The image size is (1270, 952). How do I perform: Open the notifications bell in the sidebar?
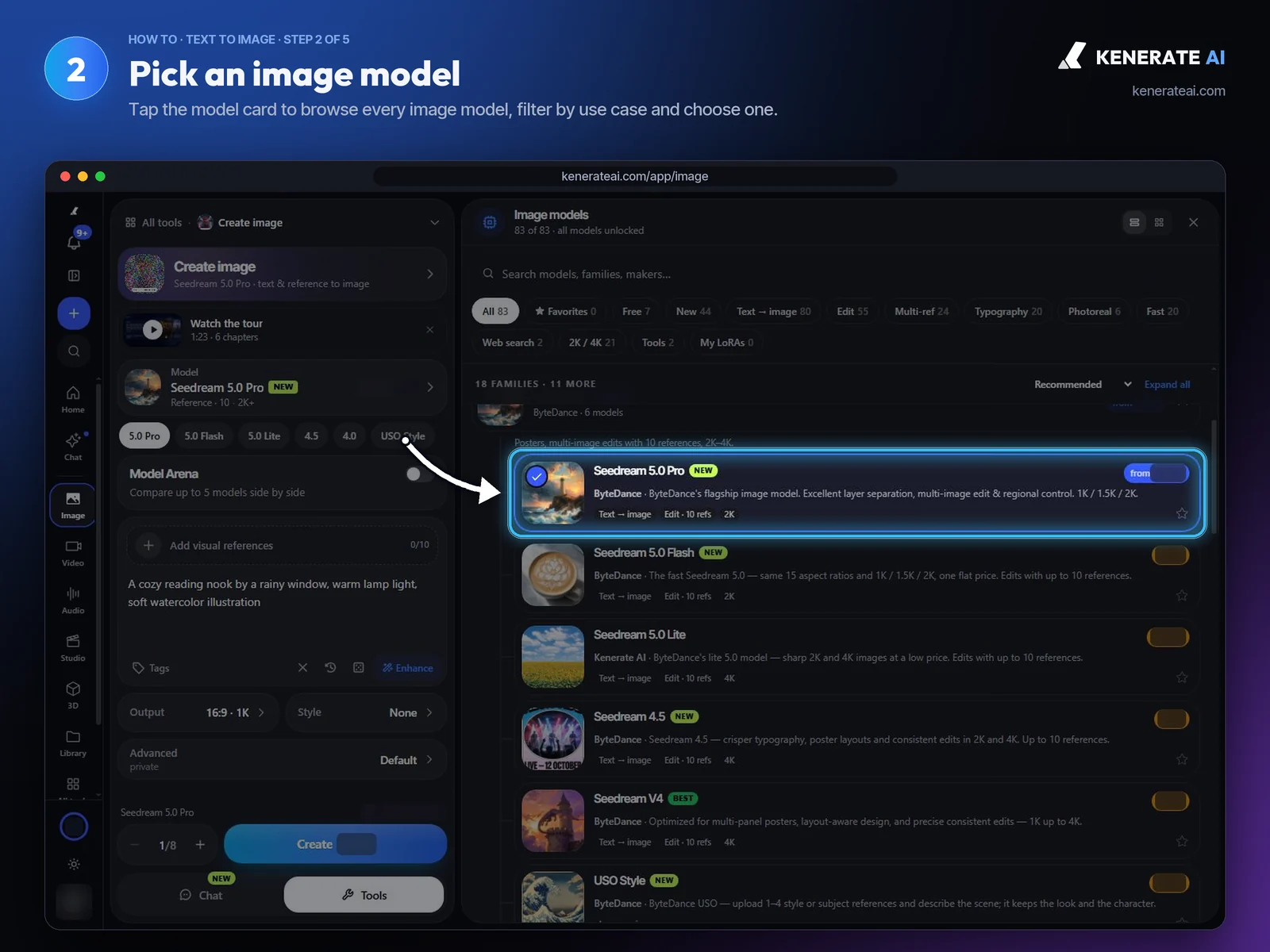click(x=74, y=242)
